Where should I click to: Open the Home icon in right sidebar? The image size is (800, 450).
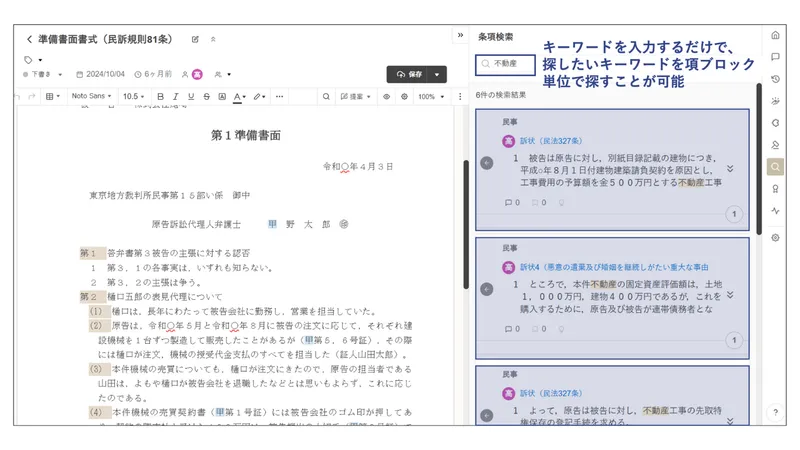(x=775, y=35)
